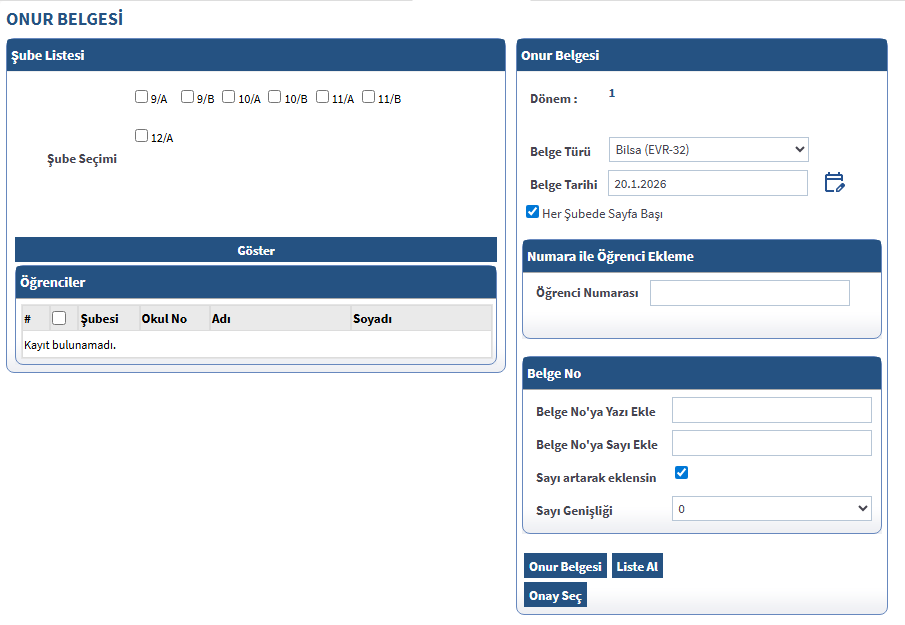Mark the 11/B class checkbox

tap(369, 97)
